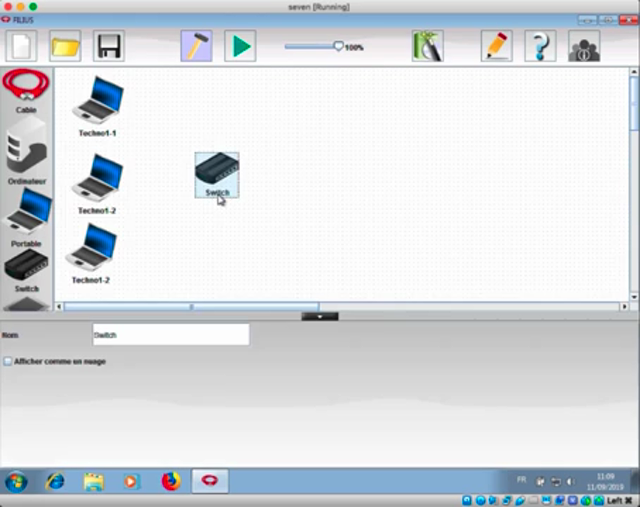Open help with the question mark icon

point(540,46)
